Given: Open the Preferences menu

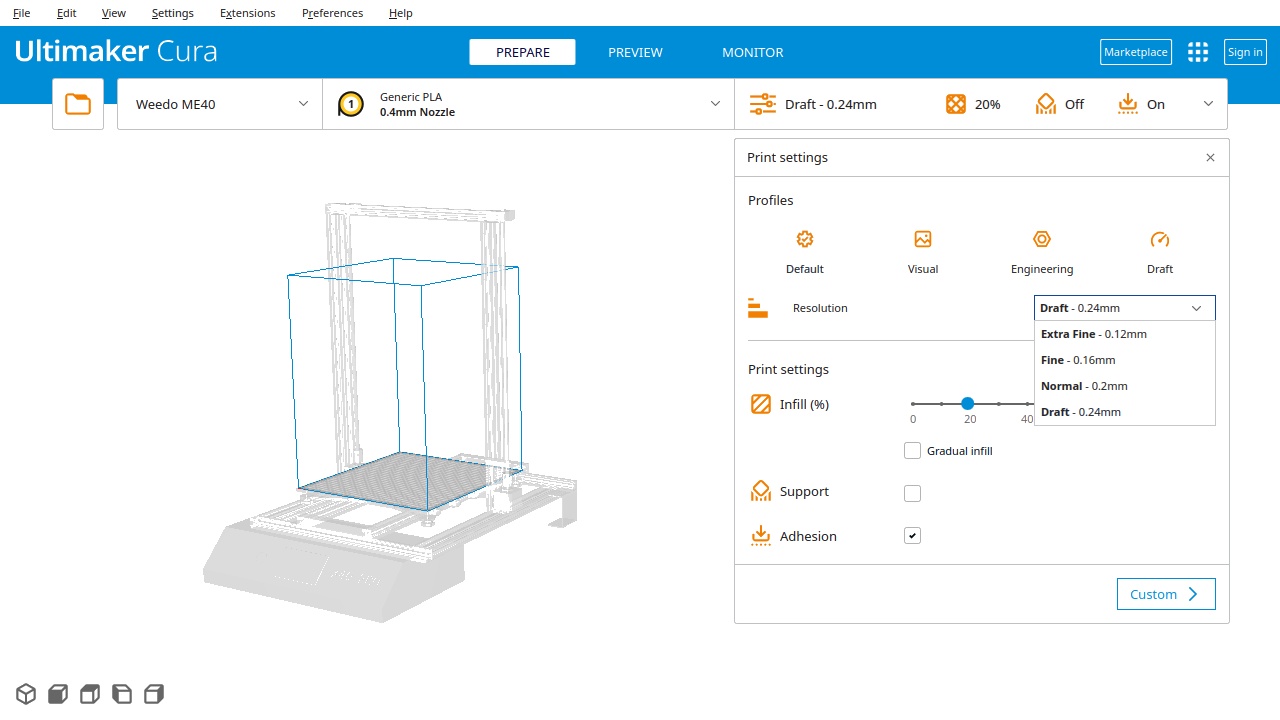Looking at the screenshot, I should 332,13.
